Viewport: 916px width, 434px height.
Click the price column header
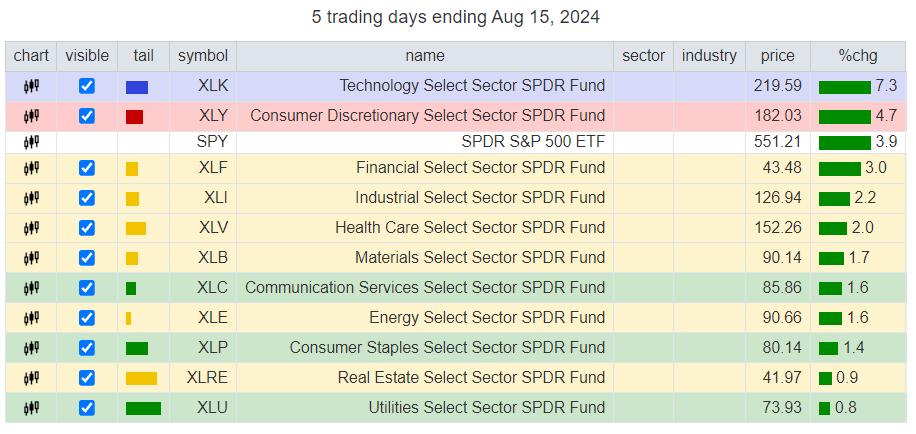tap(777, 56)
